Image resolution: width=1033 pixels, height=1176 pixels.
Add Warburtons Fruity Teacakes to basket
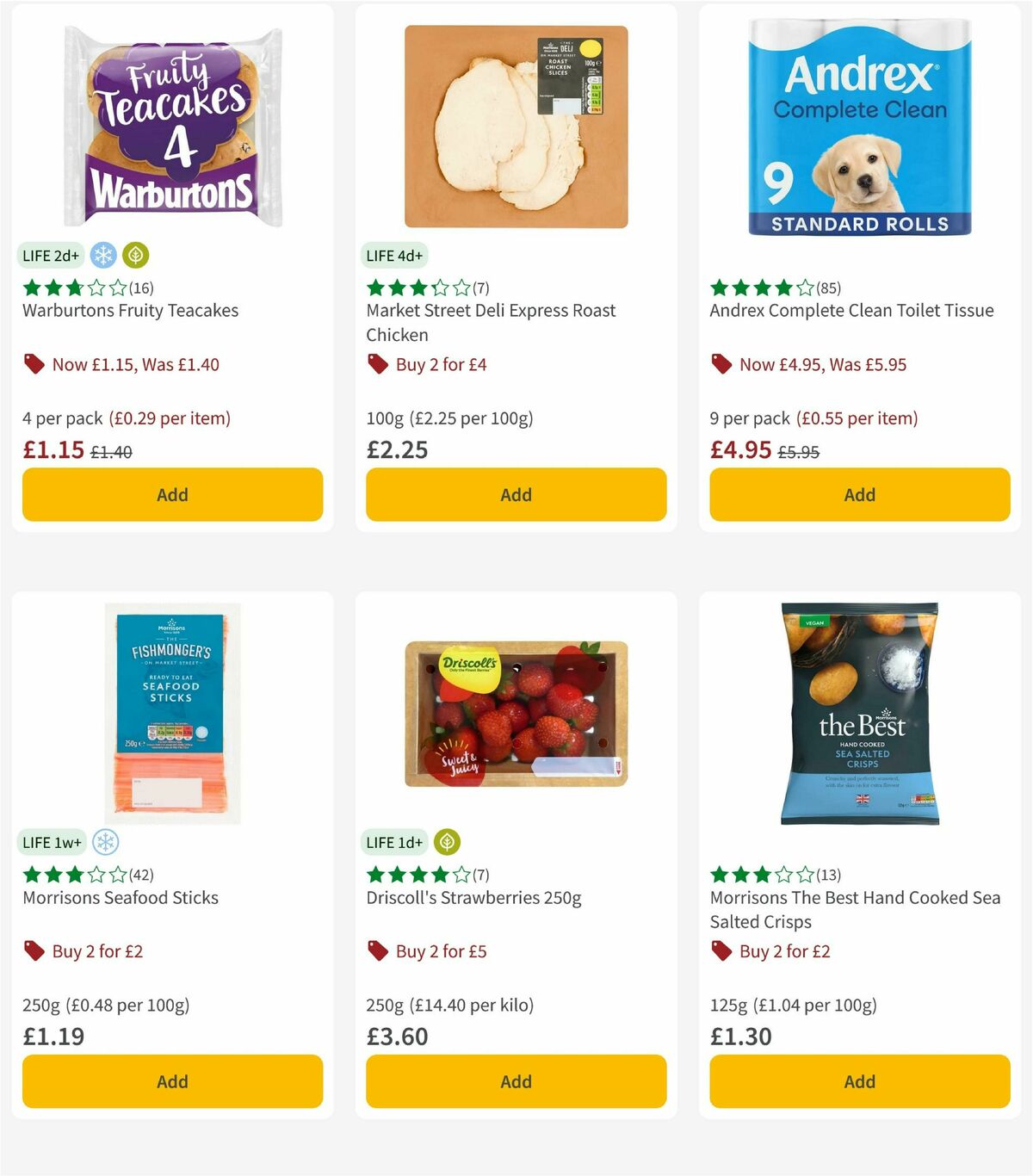coord(172,494)
